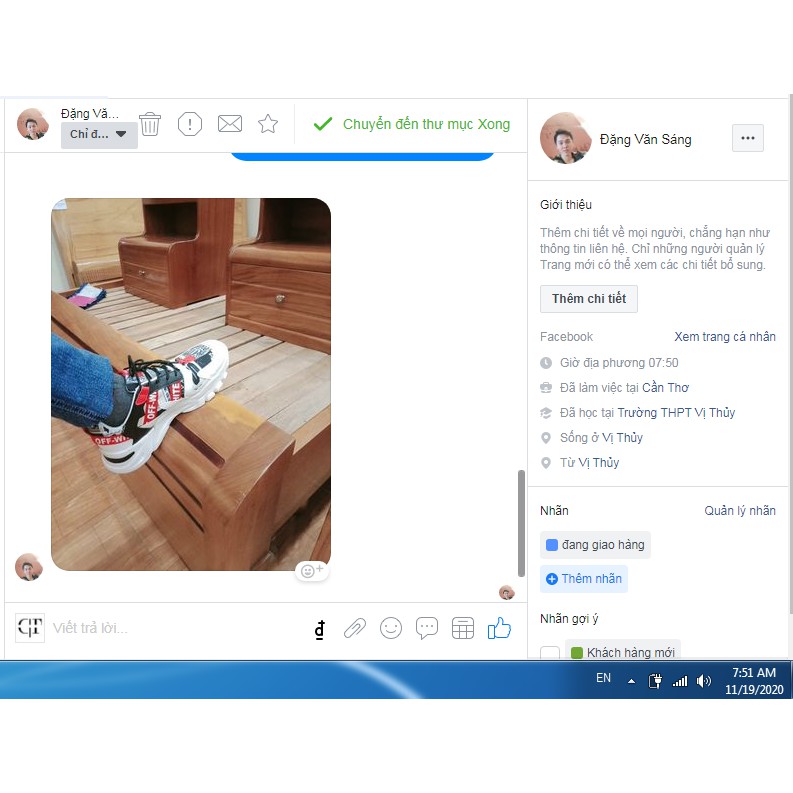Open Xem trang cá nhân link
The height and width of the screenshot is (793, 793).
point(725,337)
